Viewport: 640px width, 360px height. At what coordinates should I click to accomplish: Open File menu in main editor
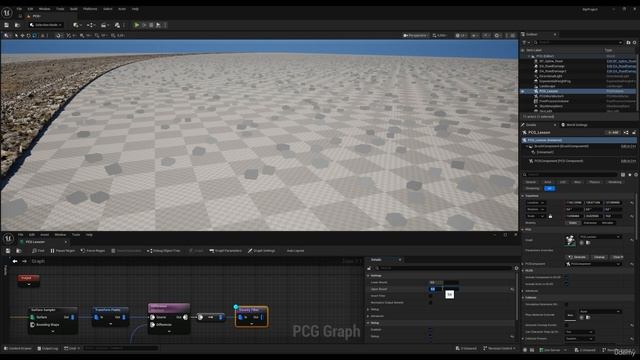(x=19, y=9)
